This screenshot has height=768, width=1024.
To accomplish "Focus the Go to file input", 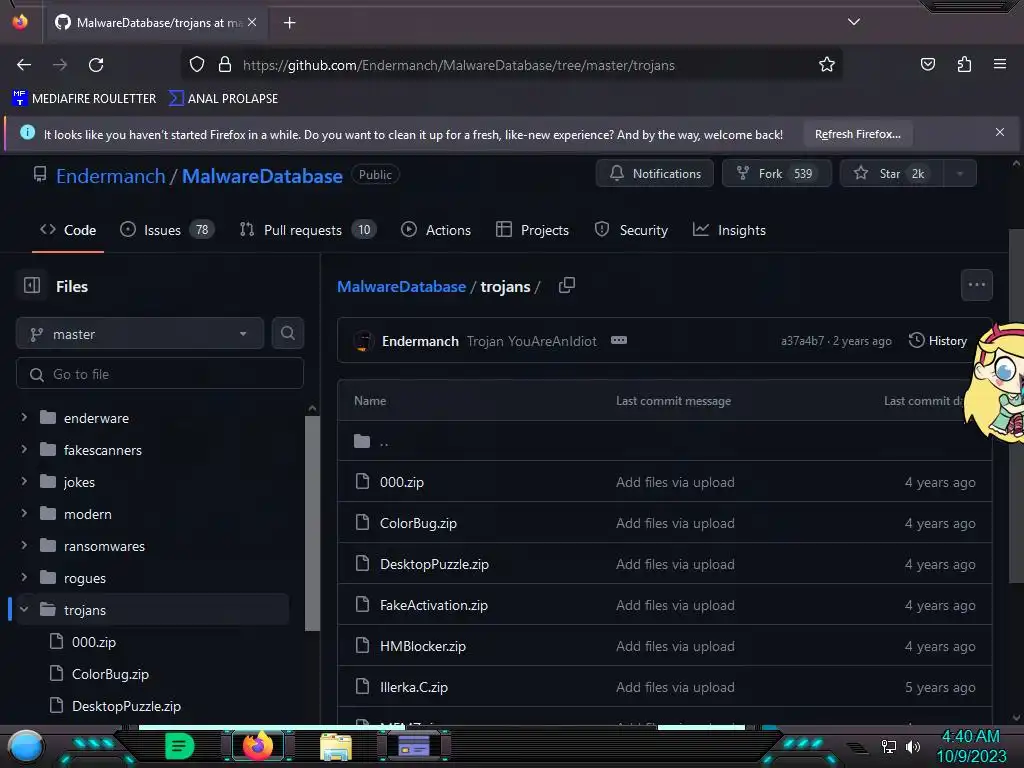I will [160, 374].
